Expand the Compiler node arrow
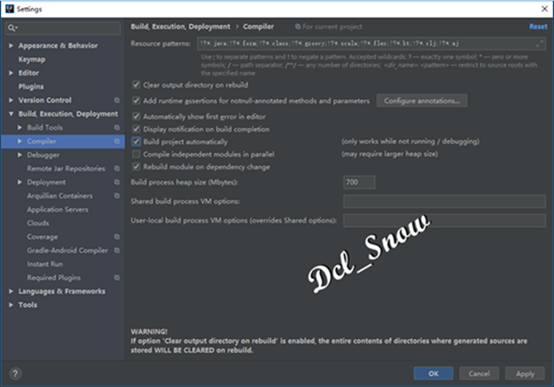 click(x=20, y=141)
